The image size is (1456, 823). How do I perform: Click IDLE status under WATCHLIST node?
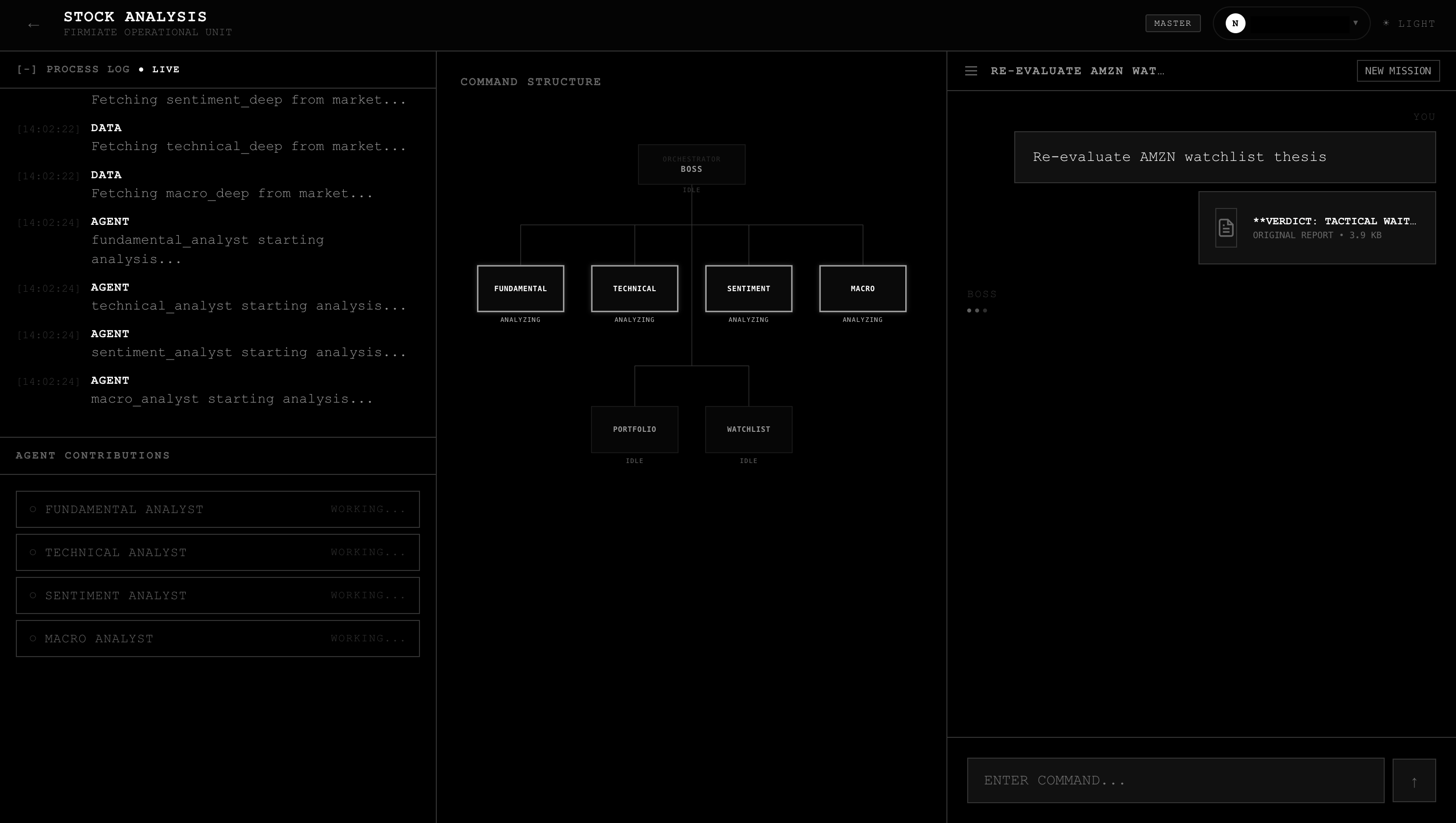point(748,461)
